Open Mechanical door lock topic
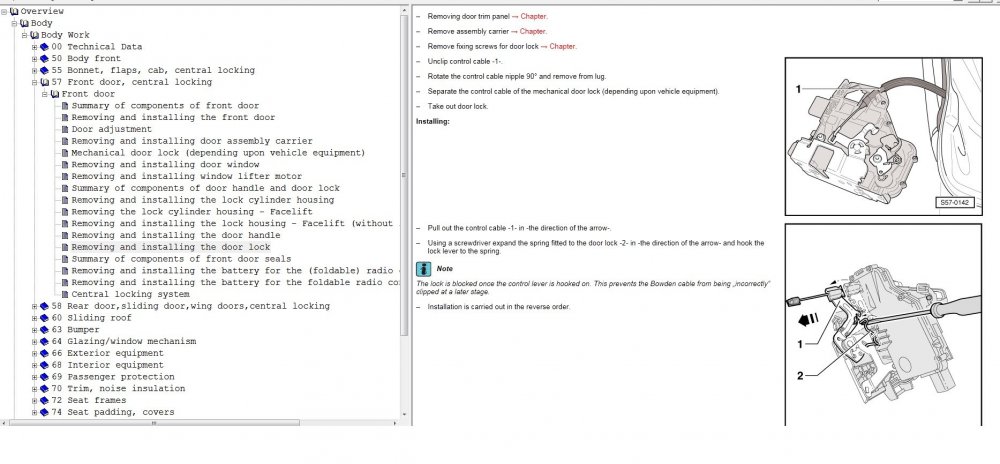Image resolution: width=1000 pixels, height=464 pixels. 218,153
